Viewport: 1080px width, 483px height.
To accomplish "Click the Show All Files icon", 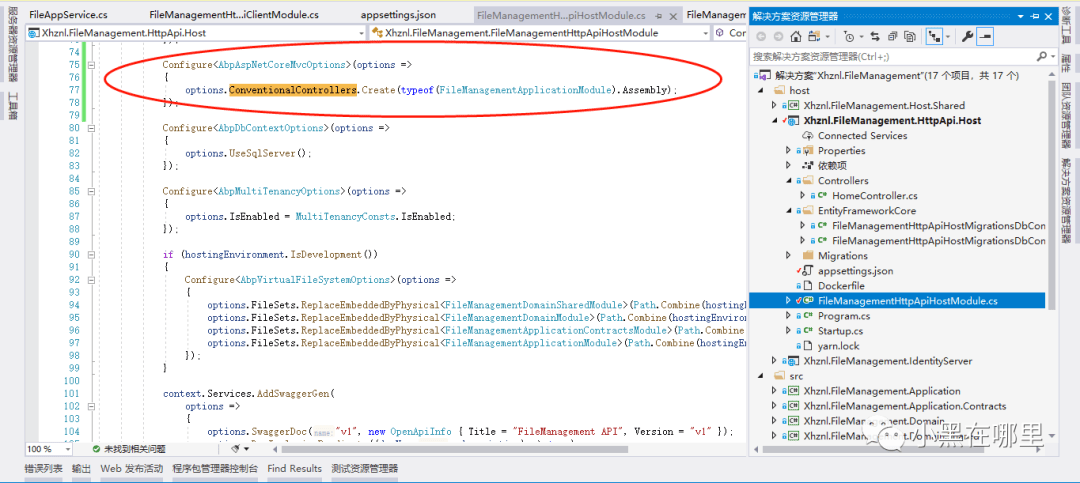I will (x=912, y=36).
